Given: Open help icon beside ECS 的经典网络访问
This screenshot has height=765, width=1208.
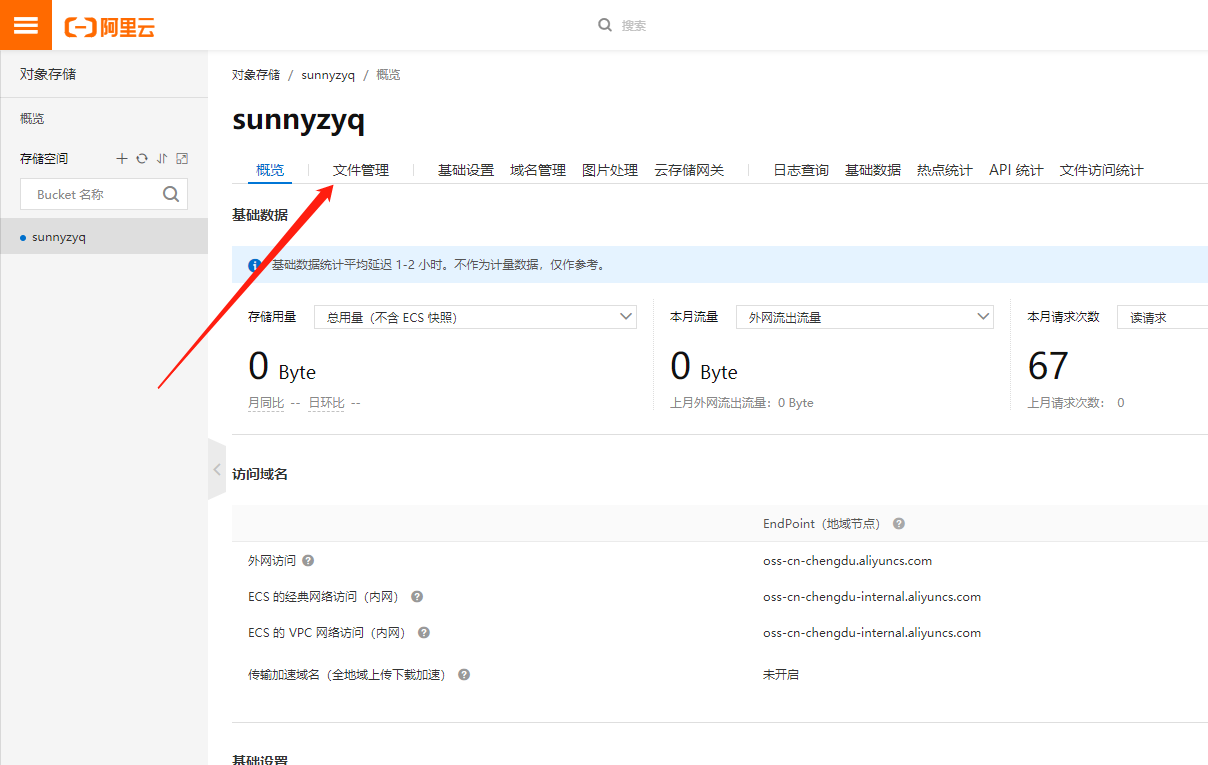Looking at the screenshot, I should pyautogui.click(x=417, y=597).
